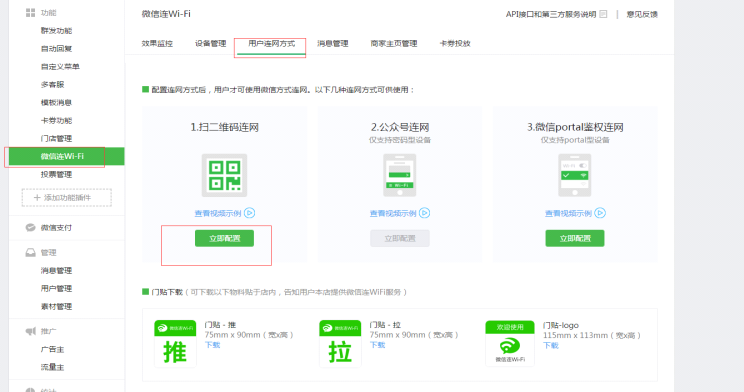744x392 pixels.
Task: Click the QR code icon for 扫二维码连网
Action: point(224,175)
